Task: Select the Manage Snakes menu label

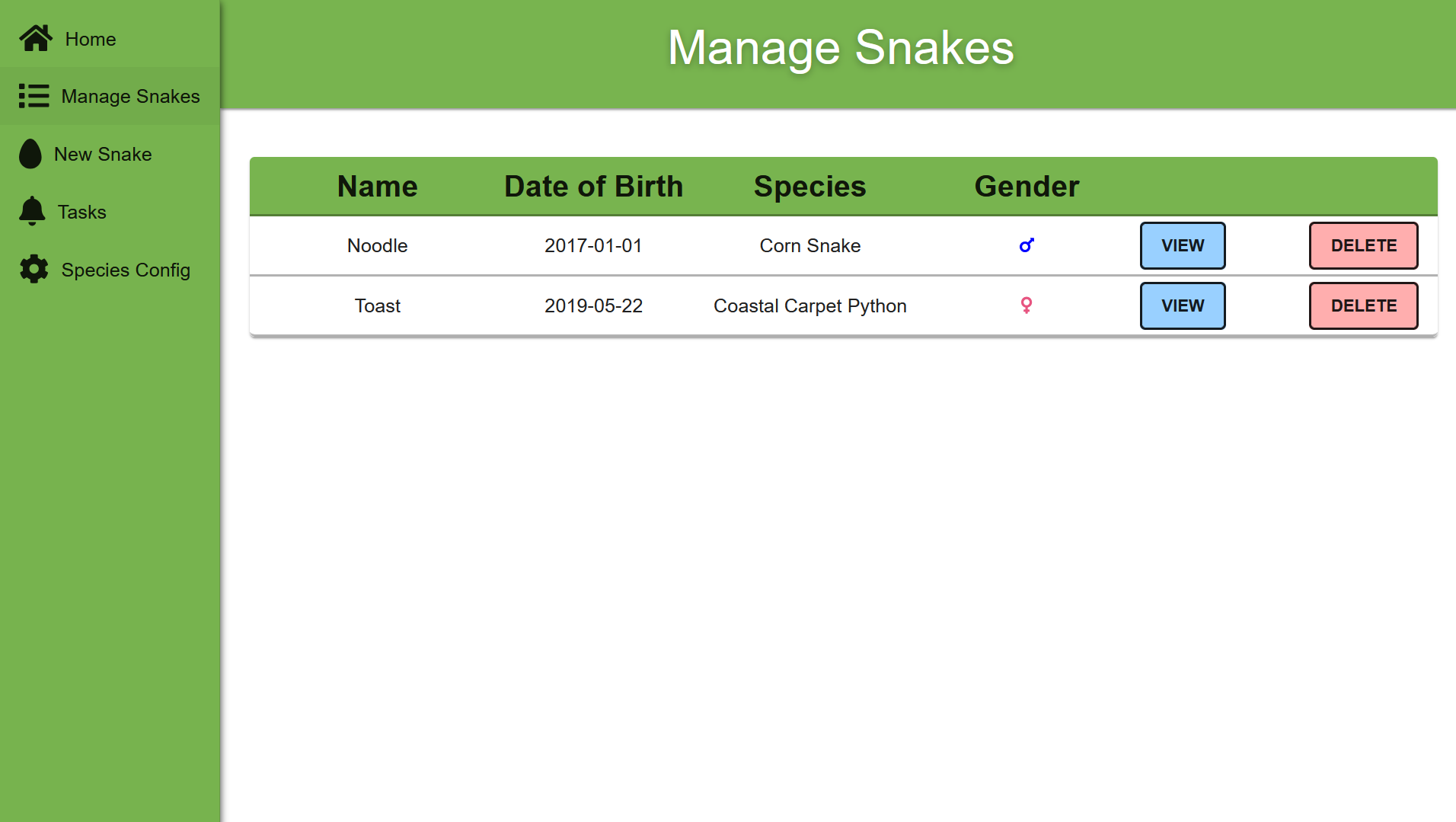Action: 130,97
